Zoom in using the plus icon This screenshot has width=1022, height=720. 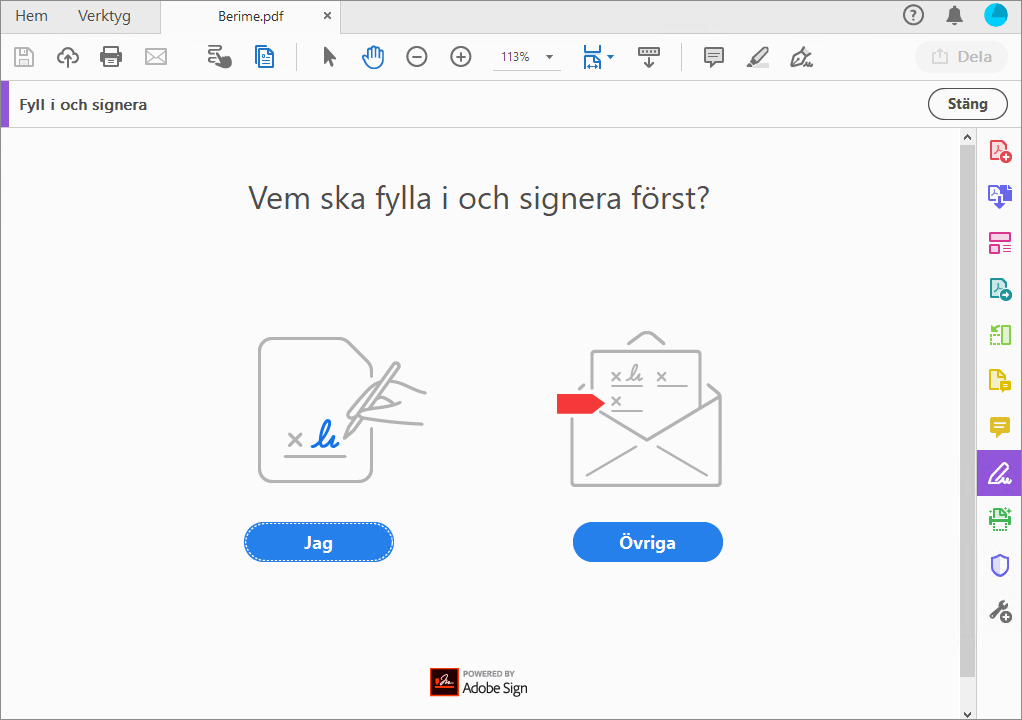click(460, 57)
